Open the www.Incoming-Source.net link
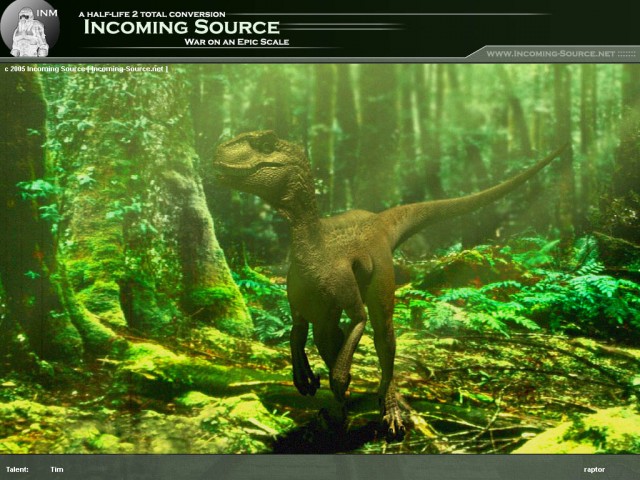This screenshot has height=480, width=640. (551, 53)
